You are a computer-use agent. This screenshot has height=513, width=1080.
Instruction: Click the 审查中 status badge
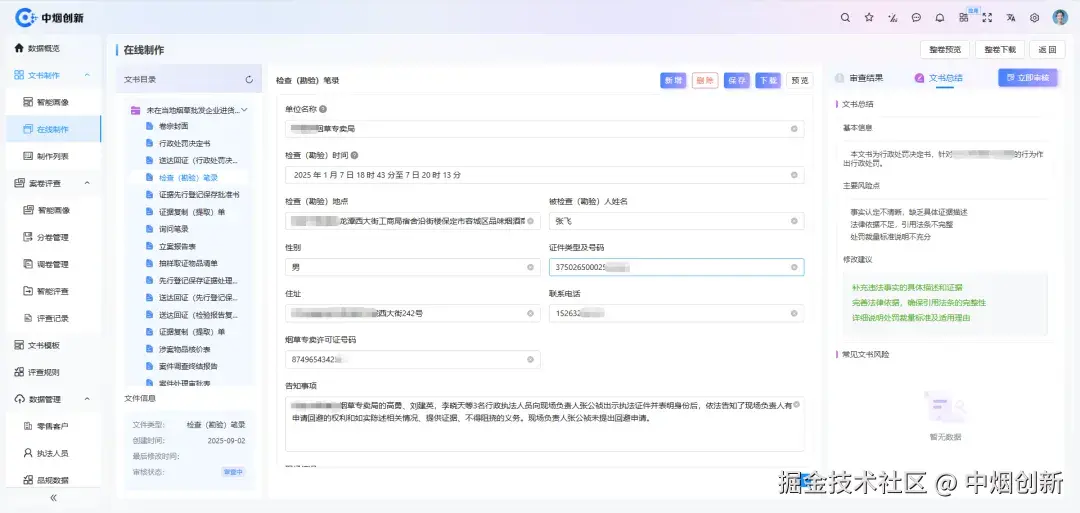(233, 472)
